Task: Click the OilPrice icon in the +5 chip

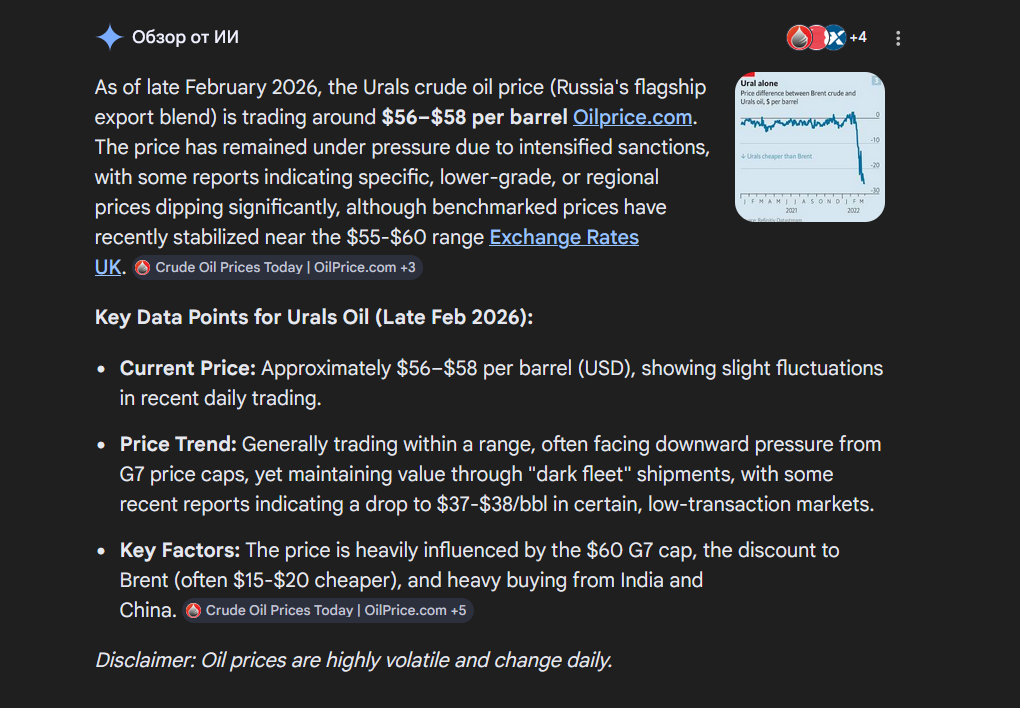Action: click(193, 610)
